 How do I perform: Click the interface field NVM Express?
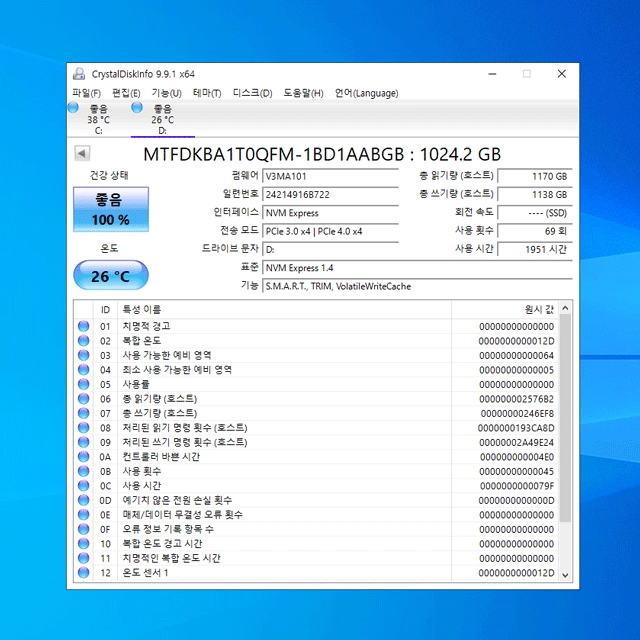tap(330, 213)
